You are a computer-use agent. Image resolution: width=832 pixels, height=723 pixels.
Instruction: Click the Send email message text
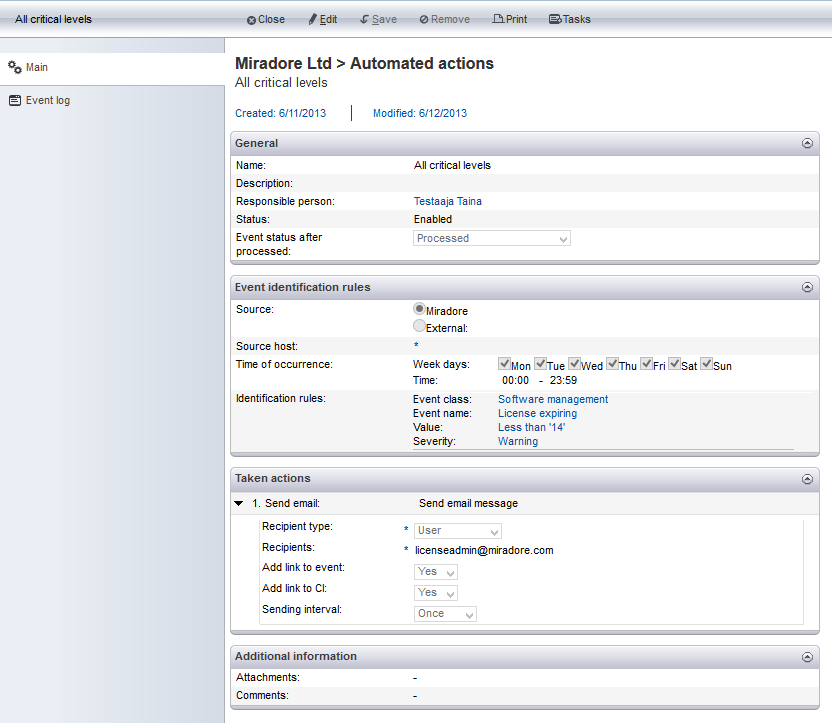pyautogui.click(x=468, y=503)
